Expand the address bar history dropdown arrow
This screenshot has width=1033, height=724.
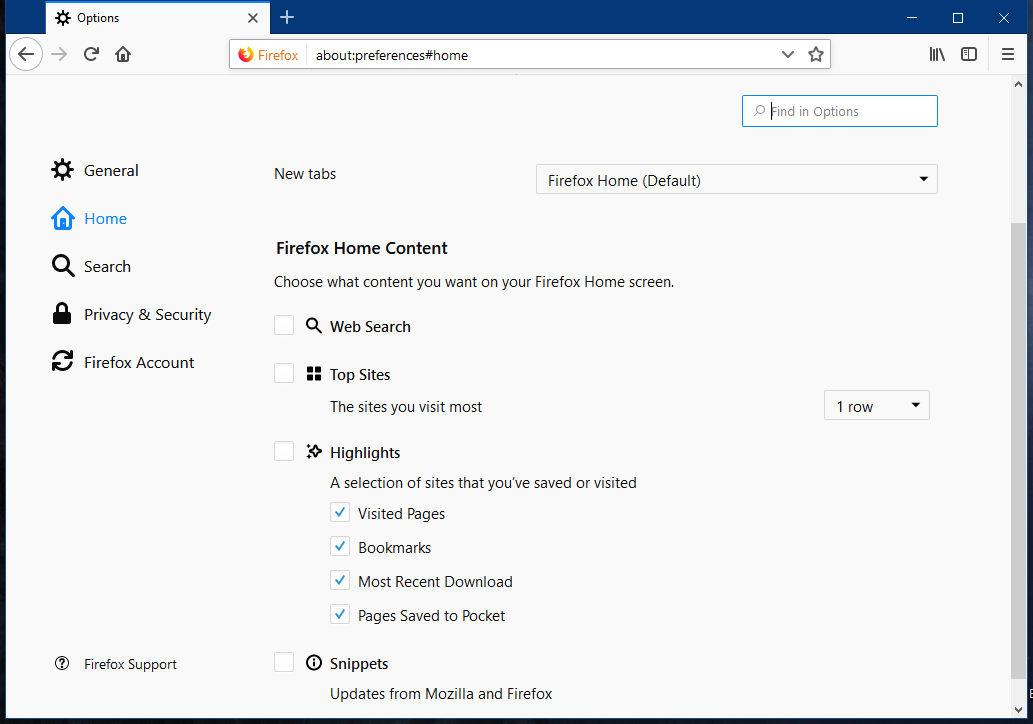point(787,54)
